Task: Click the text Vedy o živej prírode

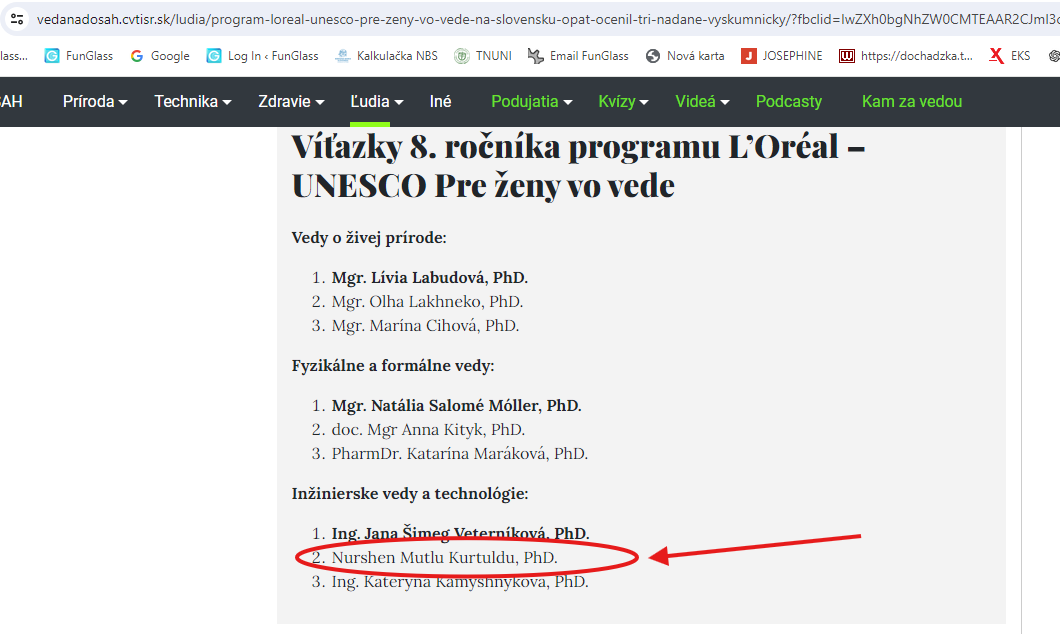Action: tap(369, 238)
